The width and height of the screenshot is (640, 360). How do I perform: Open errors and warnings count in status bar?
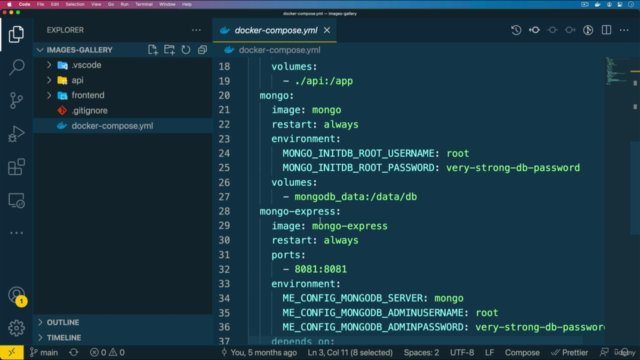tap(107, 353)
